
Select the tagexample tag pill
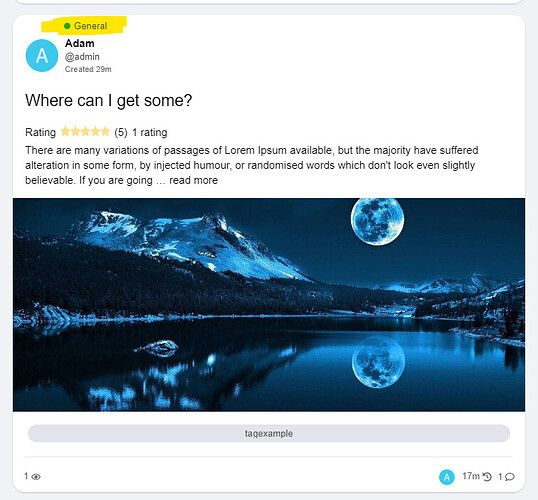[269, 433]
